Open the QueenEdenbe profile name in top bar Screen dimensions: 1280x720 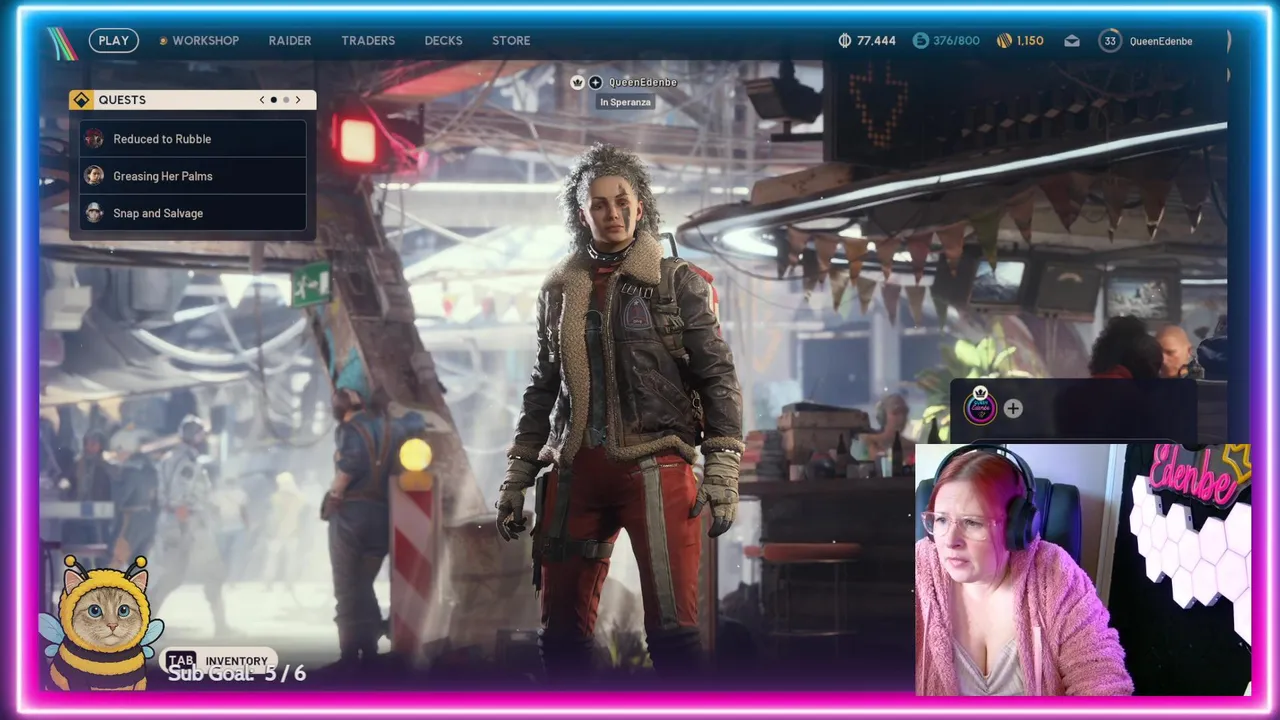coord(1161,41)
